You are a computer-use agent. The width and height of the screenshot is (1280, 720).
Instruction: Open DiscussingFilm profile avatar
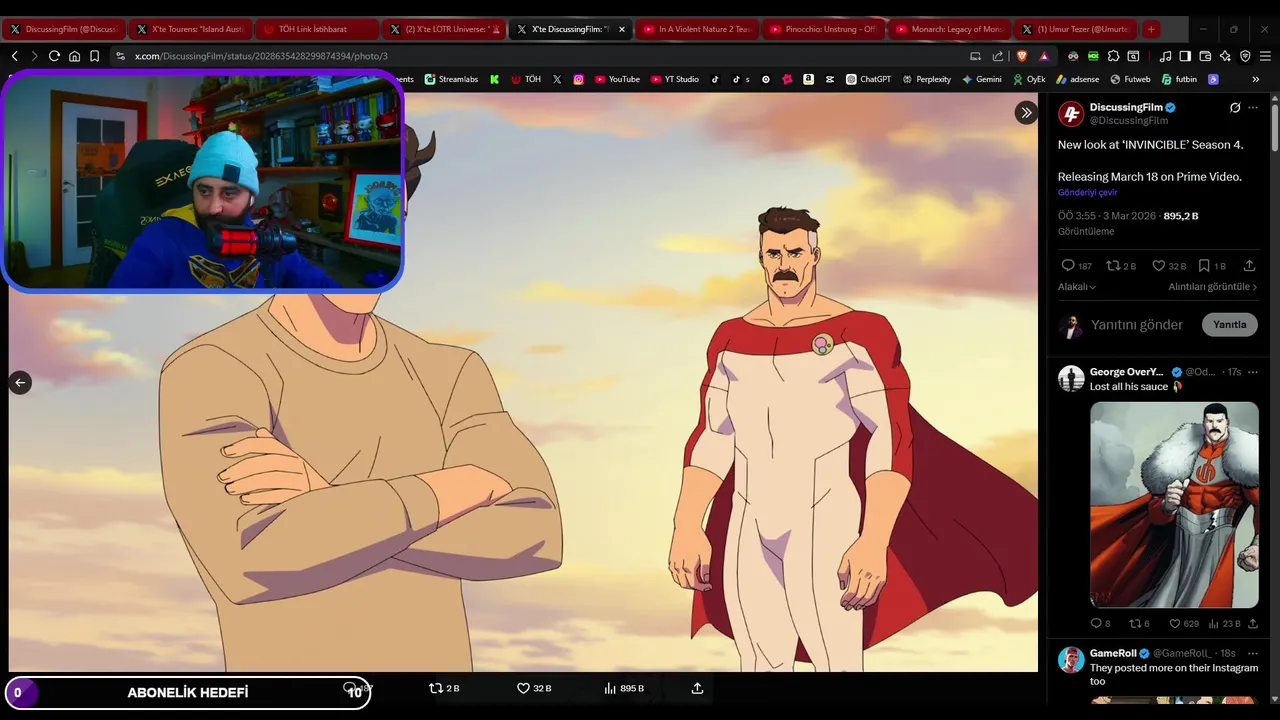coord(1071,114)
